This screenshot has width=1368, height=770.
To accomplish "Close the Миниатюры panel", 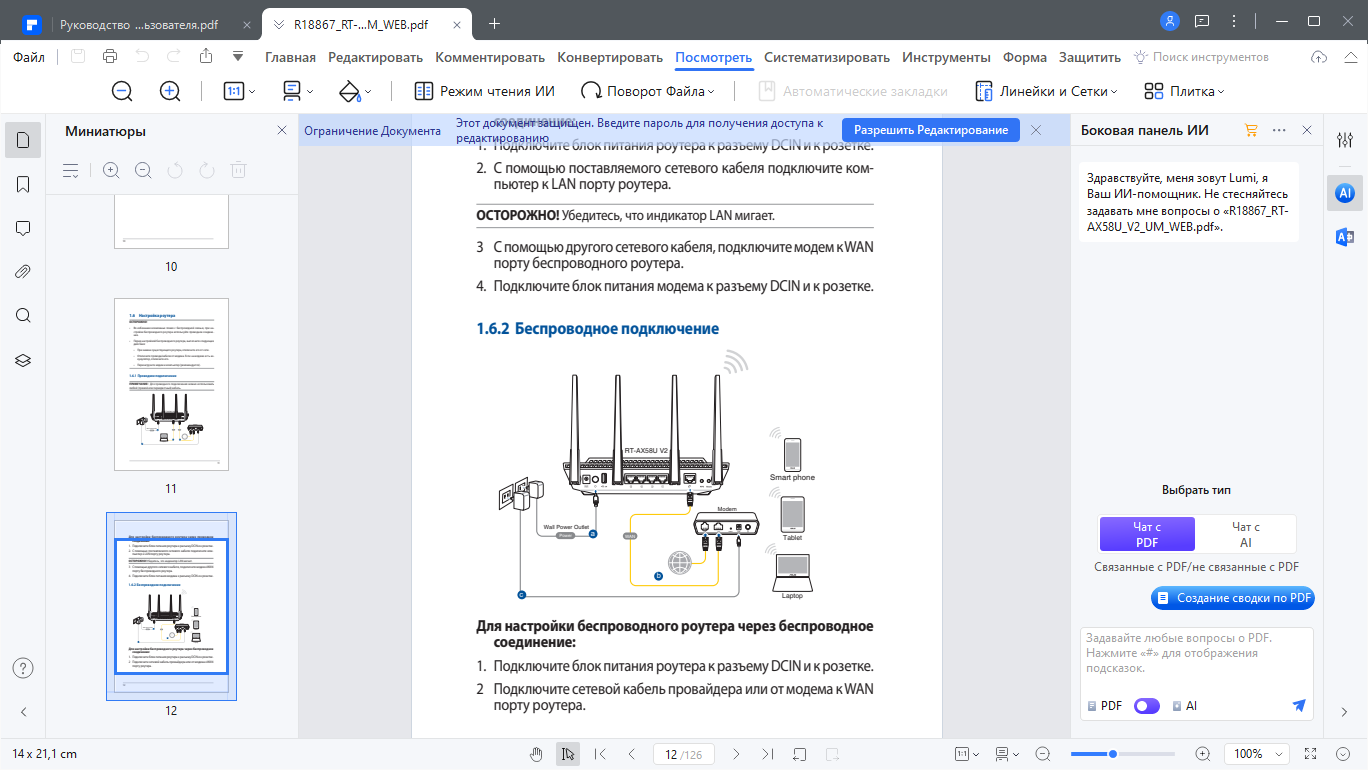I will pyautogui.click(x=281, y=130).
